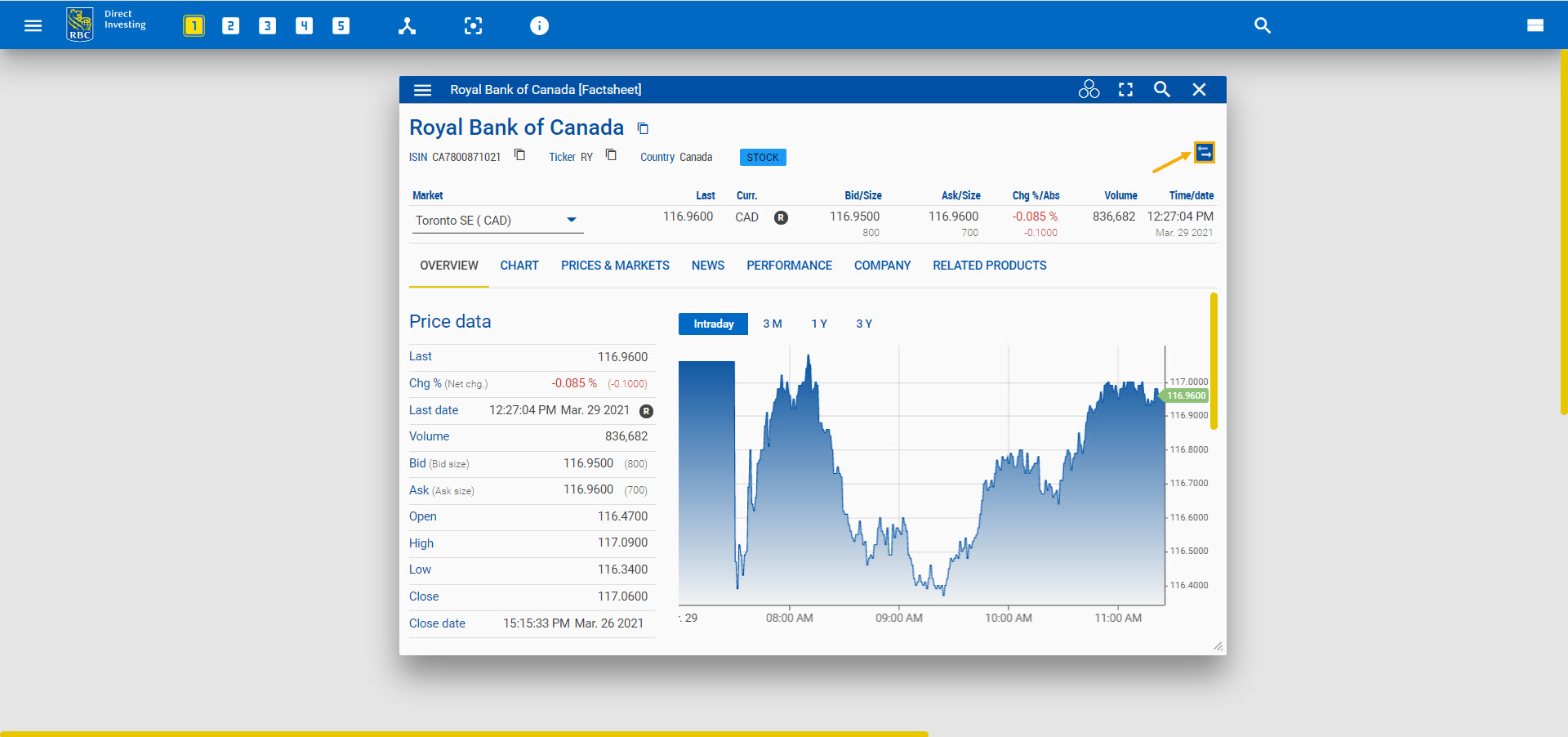Screen dimensions: 1568x737
Task: Open search via magnifier in main top bar
Action: [1262, 25]
